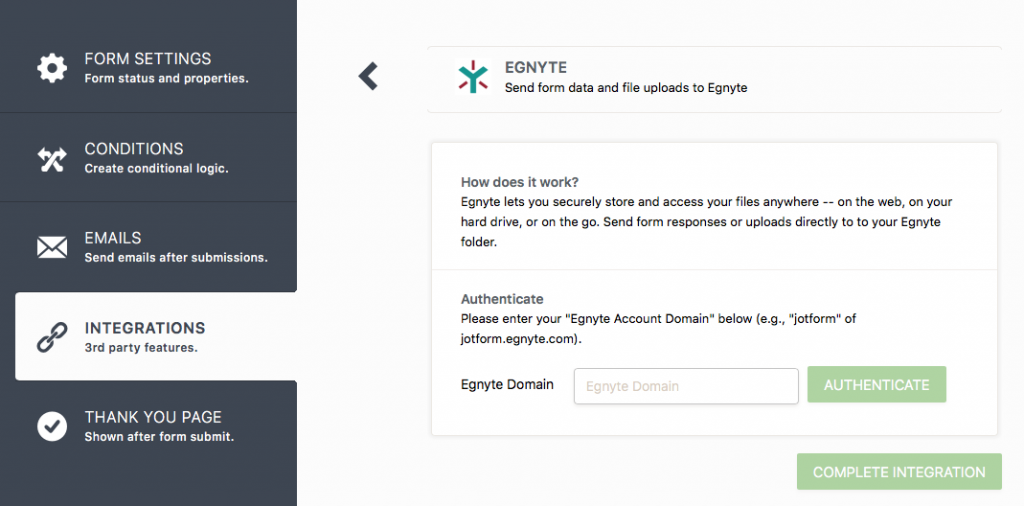Click the Conditions crossed-tools icon
The image size is (1024, 506).
pos(52,158)
